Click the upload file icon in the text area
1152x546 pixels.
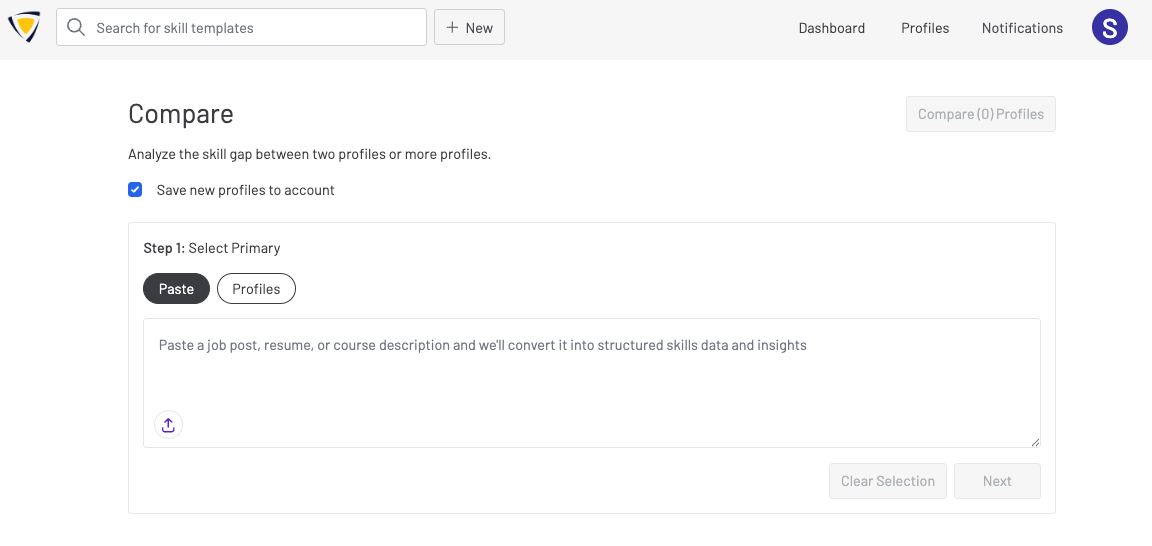[x=168, y=425]
